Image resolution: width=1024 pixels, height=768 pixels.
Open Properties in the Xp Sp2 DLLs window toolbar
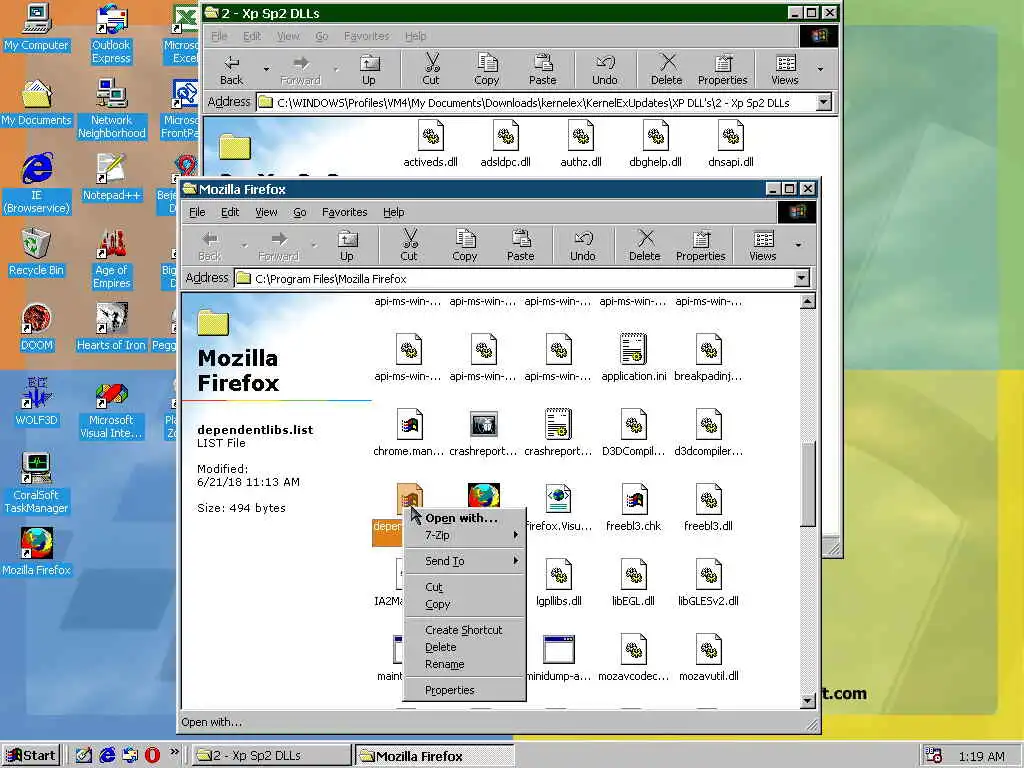(x=722, y=69)
